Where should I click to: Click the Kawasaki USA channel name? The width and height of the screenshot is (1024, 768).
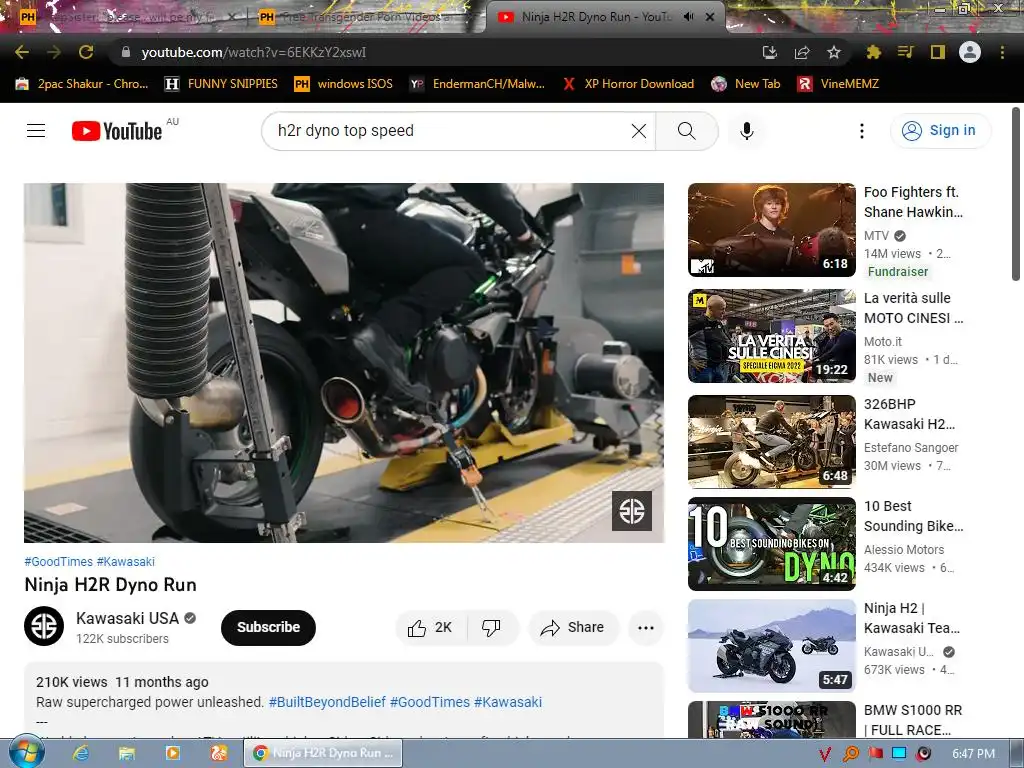click(x=127, y=618)
